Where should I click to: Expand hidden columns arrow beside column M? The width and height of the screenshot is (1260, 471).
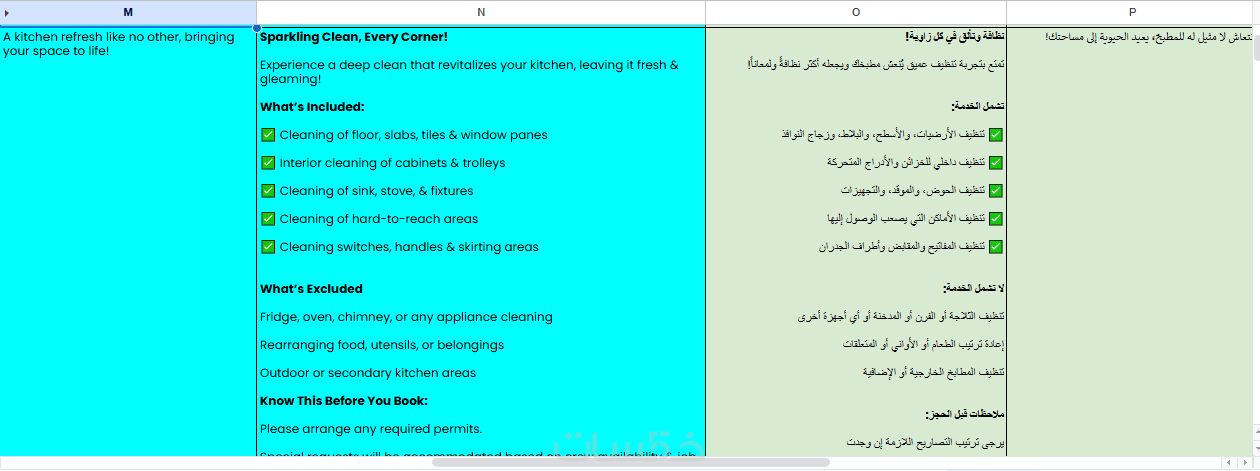point(8,12)
